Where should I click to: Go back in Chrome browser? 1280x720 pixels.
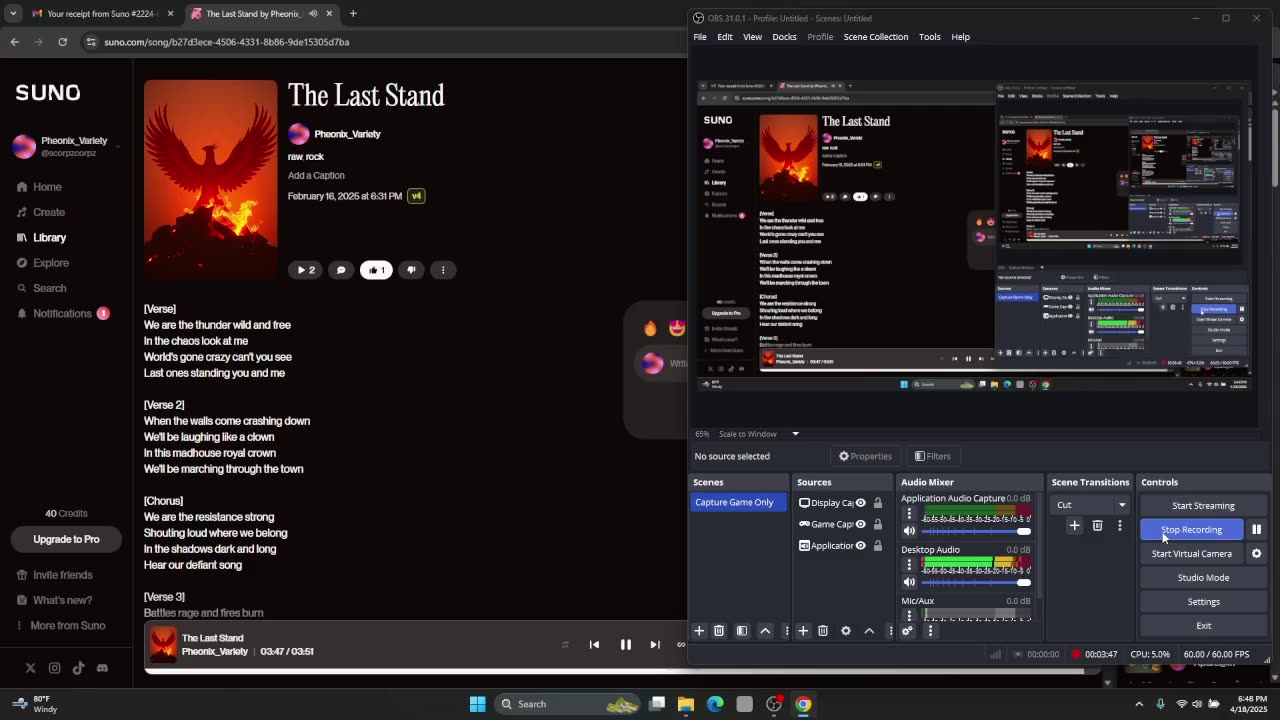[x=14, y=42]
